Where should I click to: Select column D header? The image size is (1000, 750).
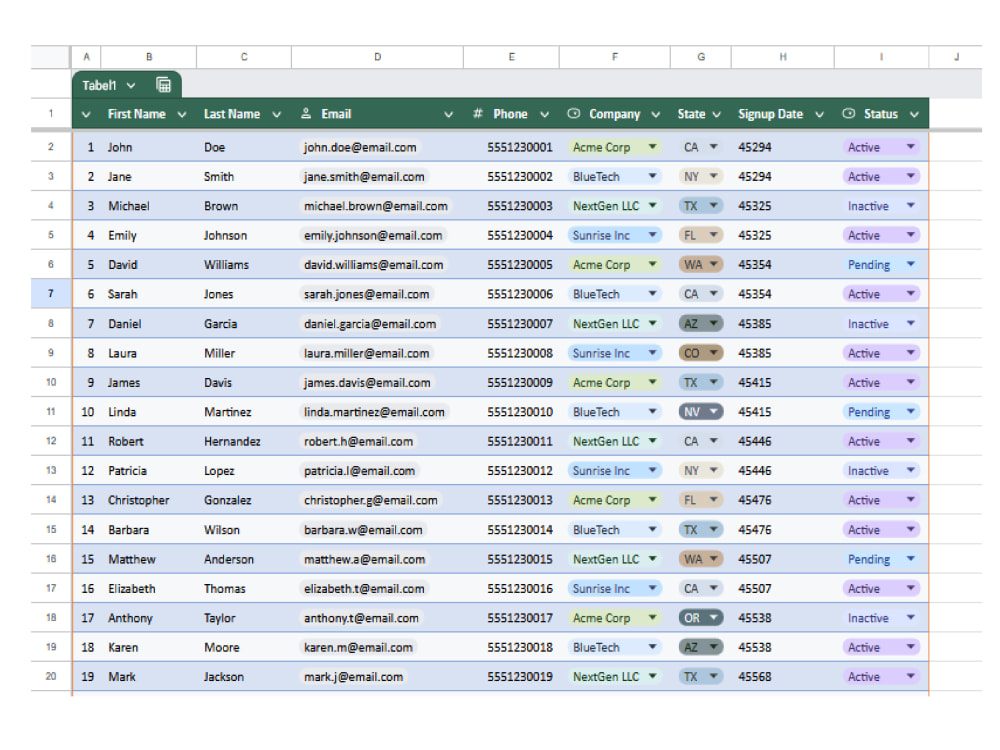378,57
